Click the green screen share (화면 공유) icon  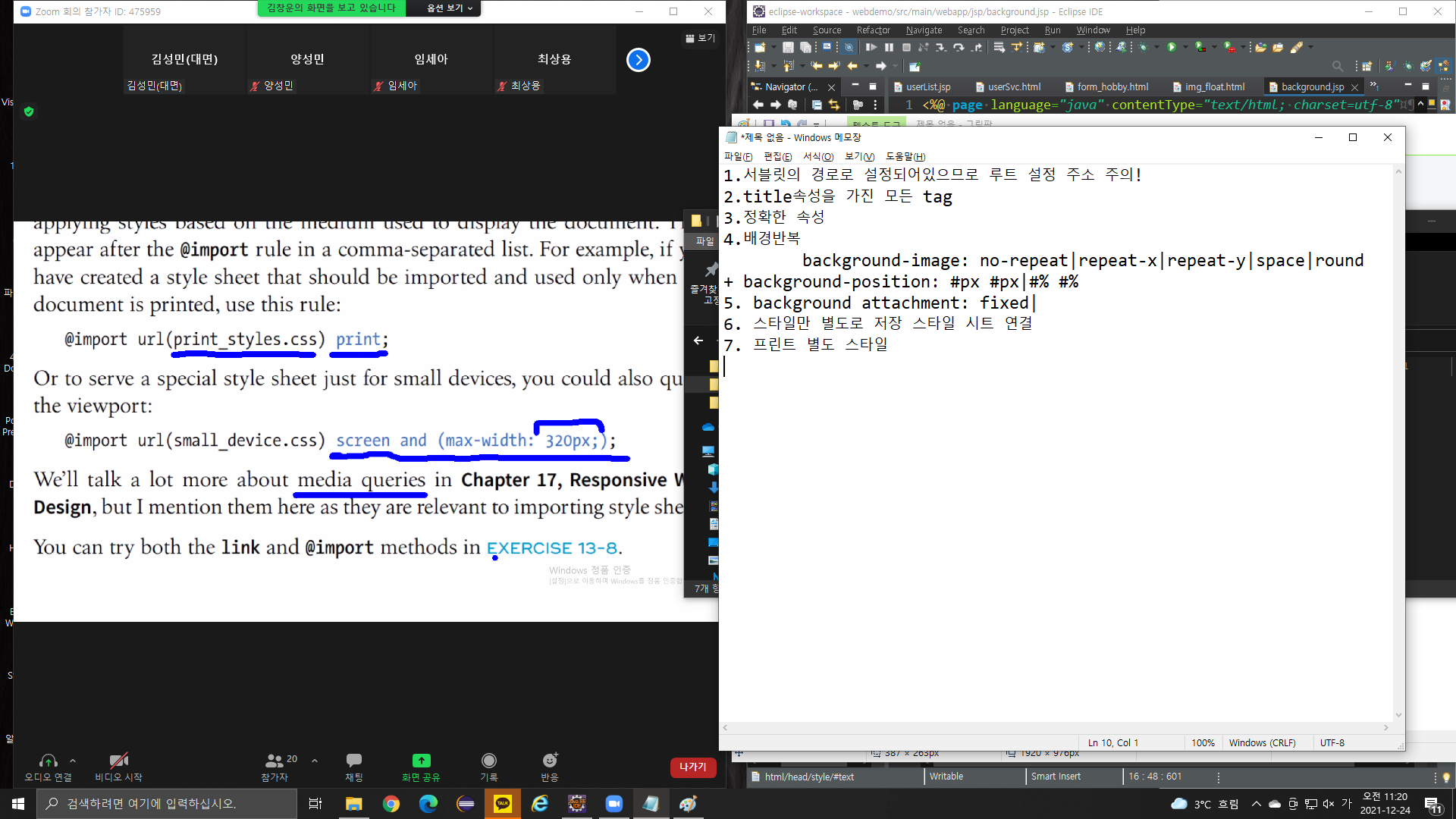click(421, 761)
